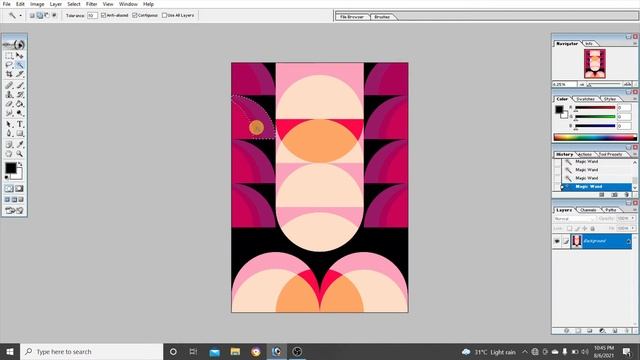The height and width of the screenshot is (360, 640).
Task: Hide the Background layer eye icon
Action: coord(557,241)
